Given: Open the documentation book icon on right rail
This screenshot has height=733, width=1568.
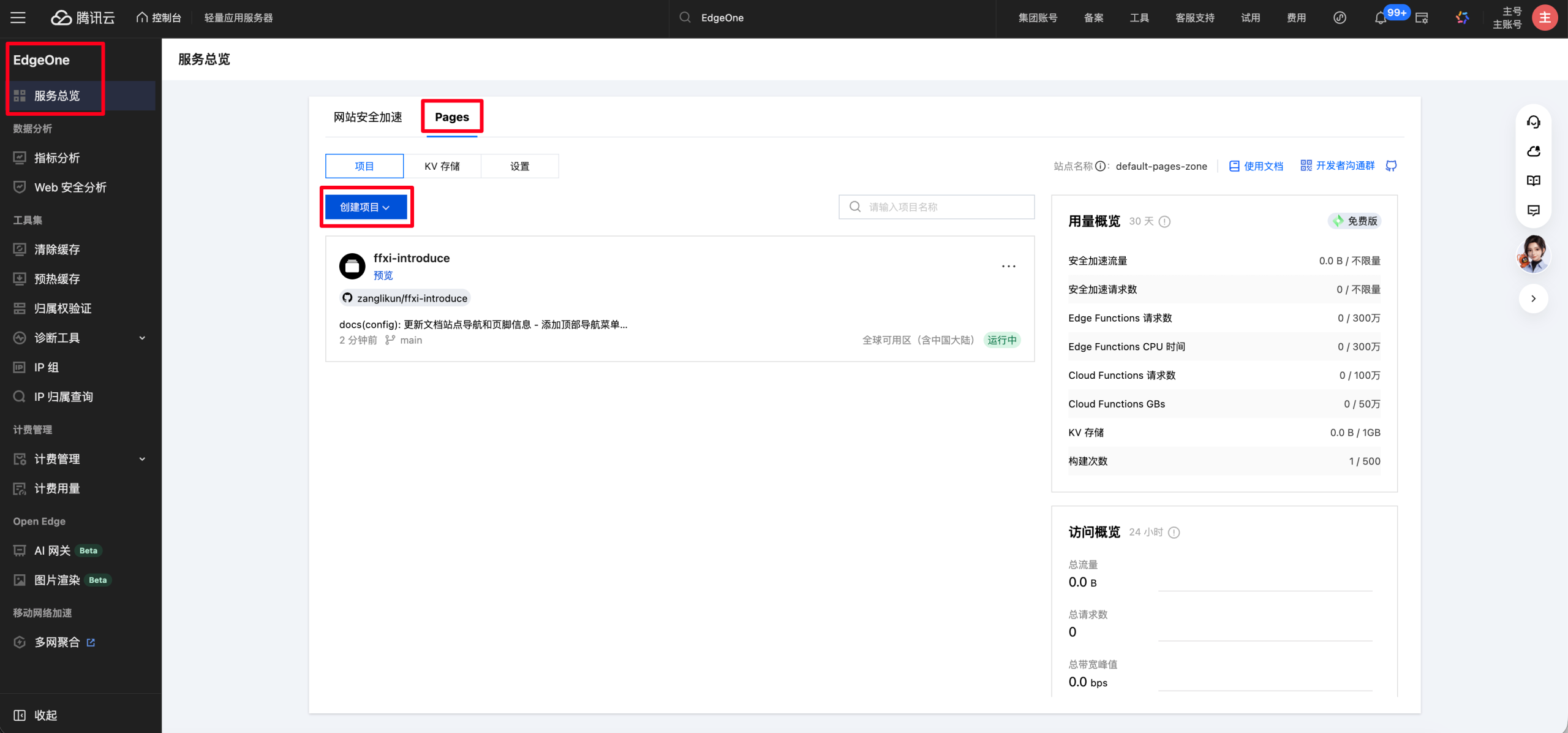Looking at the screenshot, I should click(1533, 181).
